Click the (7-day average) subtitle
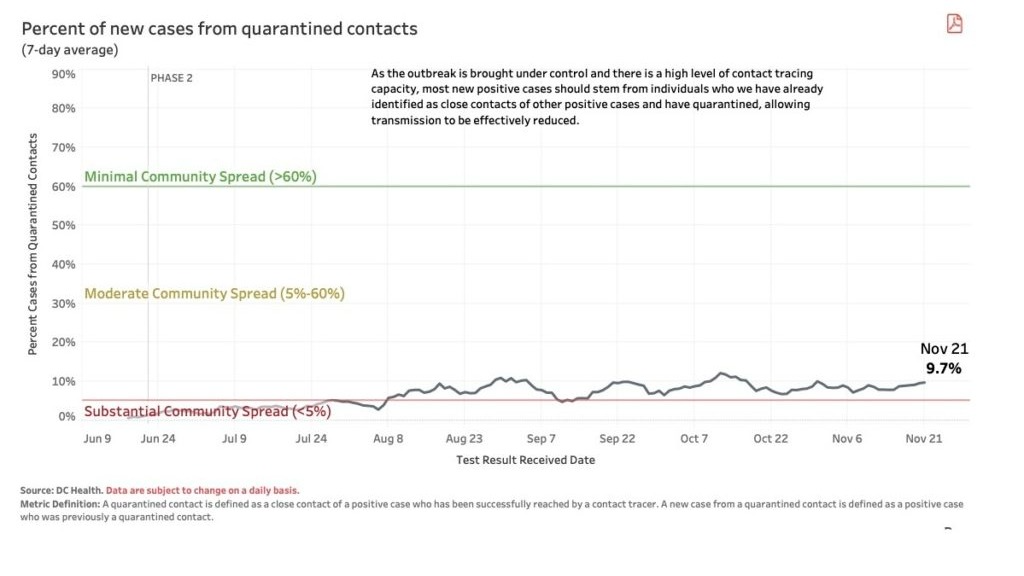The height and width of the screenshot is (576, 1024). [x=70, y=50]
